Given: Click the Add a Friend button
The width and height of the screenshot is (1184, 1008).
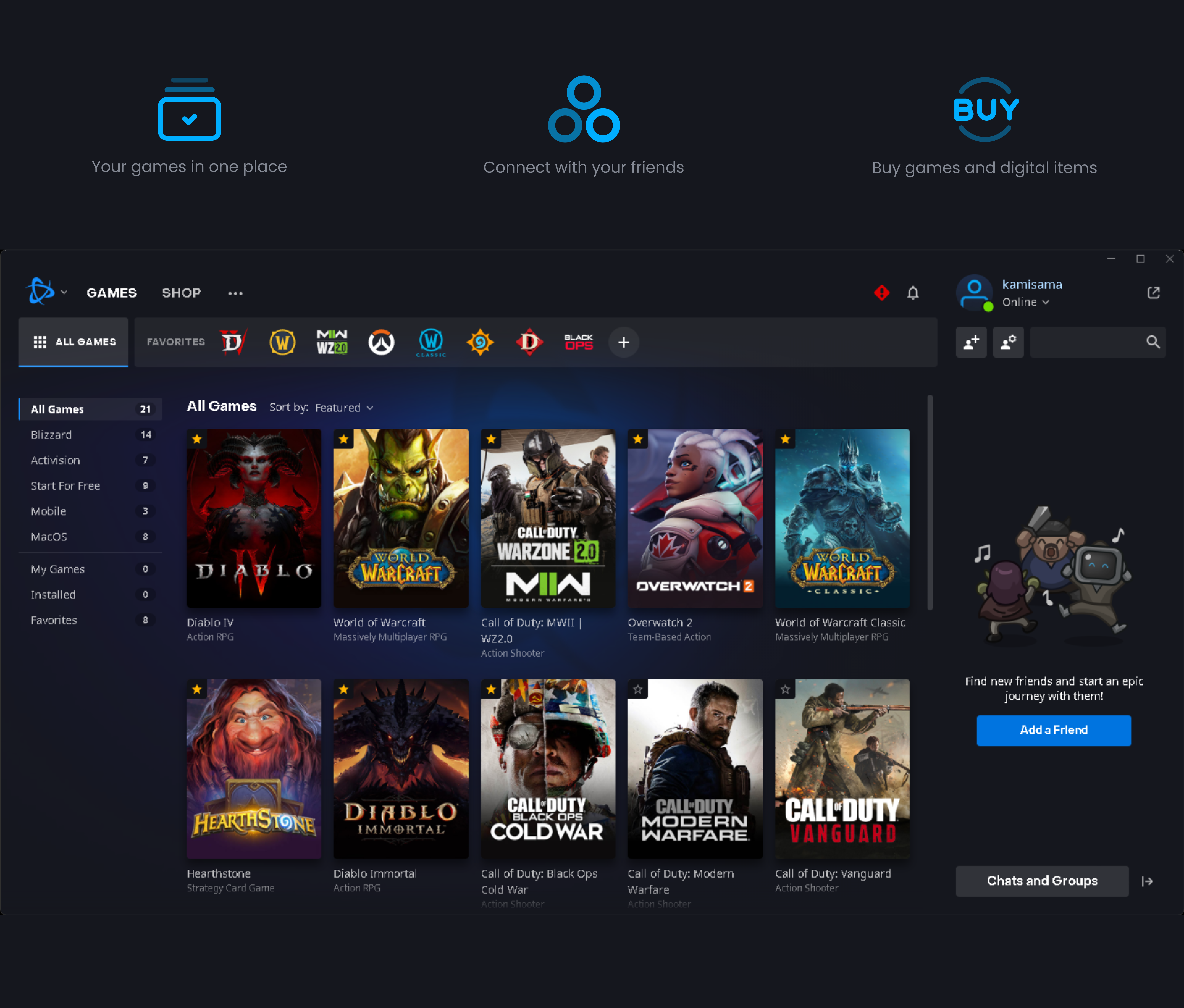Looking at the screenshot, I should click(x=1054, y=730).
